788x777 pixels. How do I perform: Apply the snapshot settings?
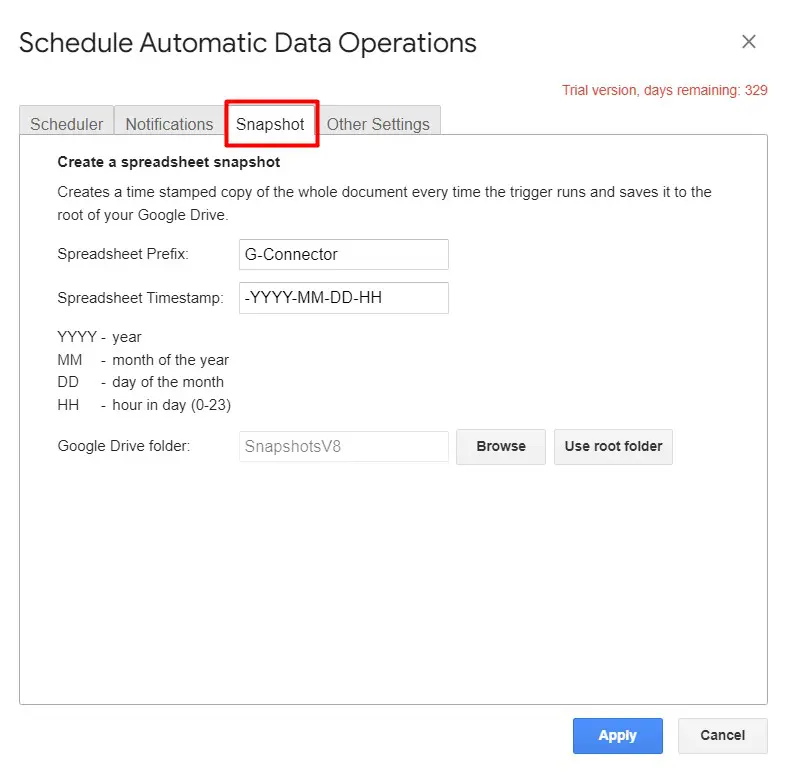(617, 735)
